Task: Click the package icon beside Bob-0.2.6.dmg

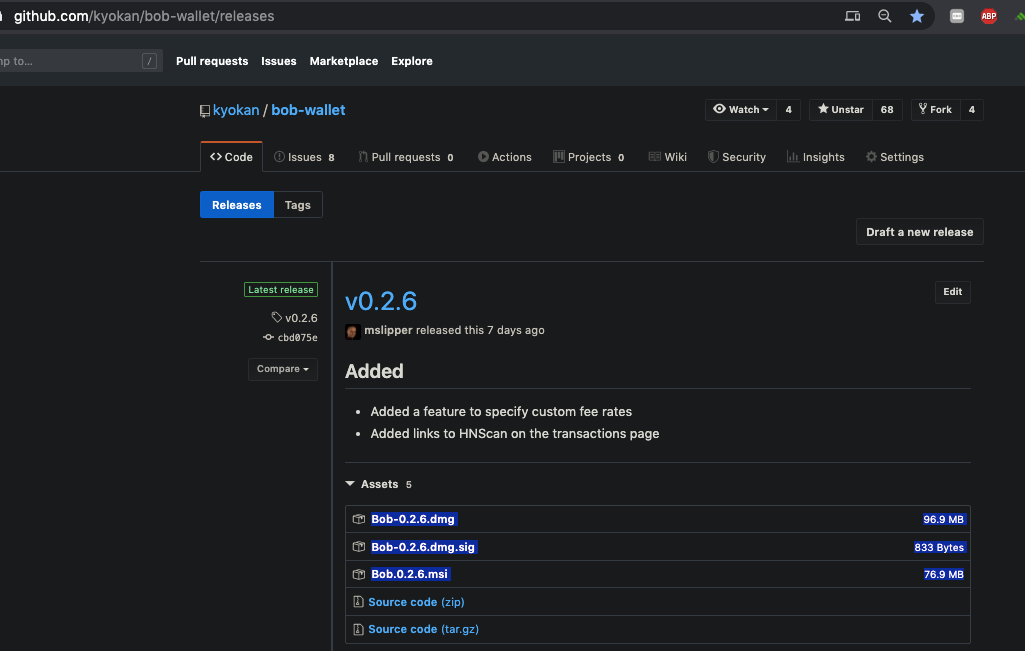Action: [358, 519]
